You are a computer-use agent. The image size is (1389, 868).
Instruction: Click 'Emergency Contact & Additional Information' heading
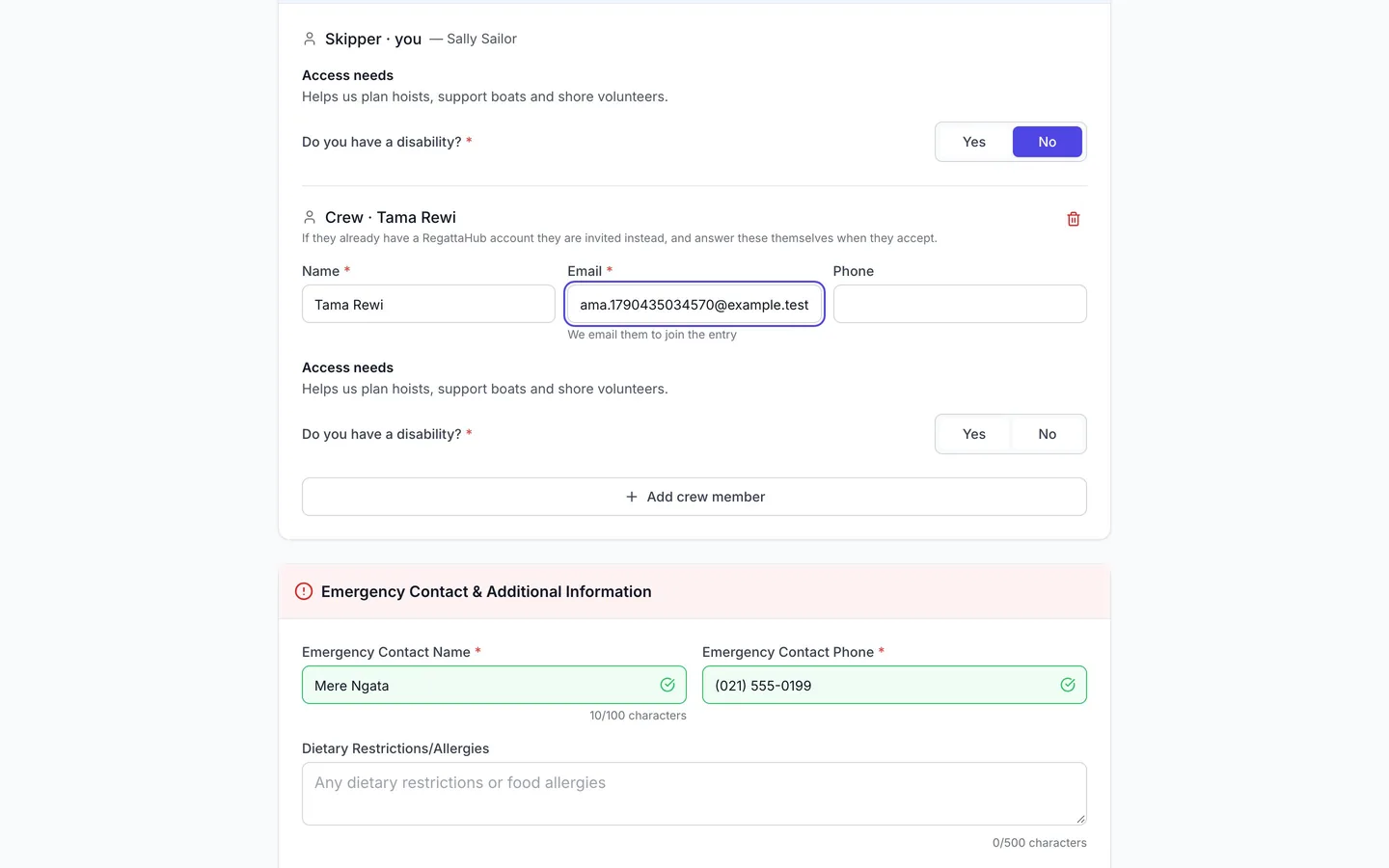pyautogui.click(x=486, y=591)
